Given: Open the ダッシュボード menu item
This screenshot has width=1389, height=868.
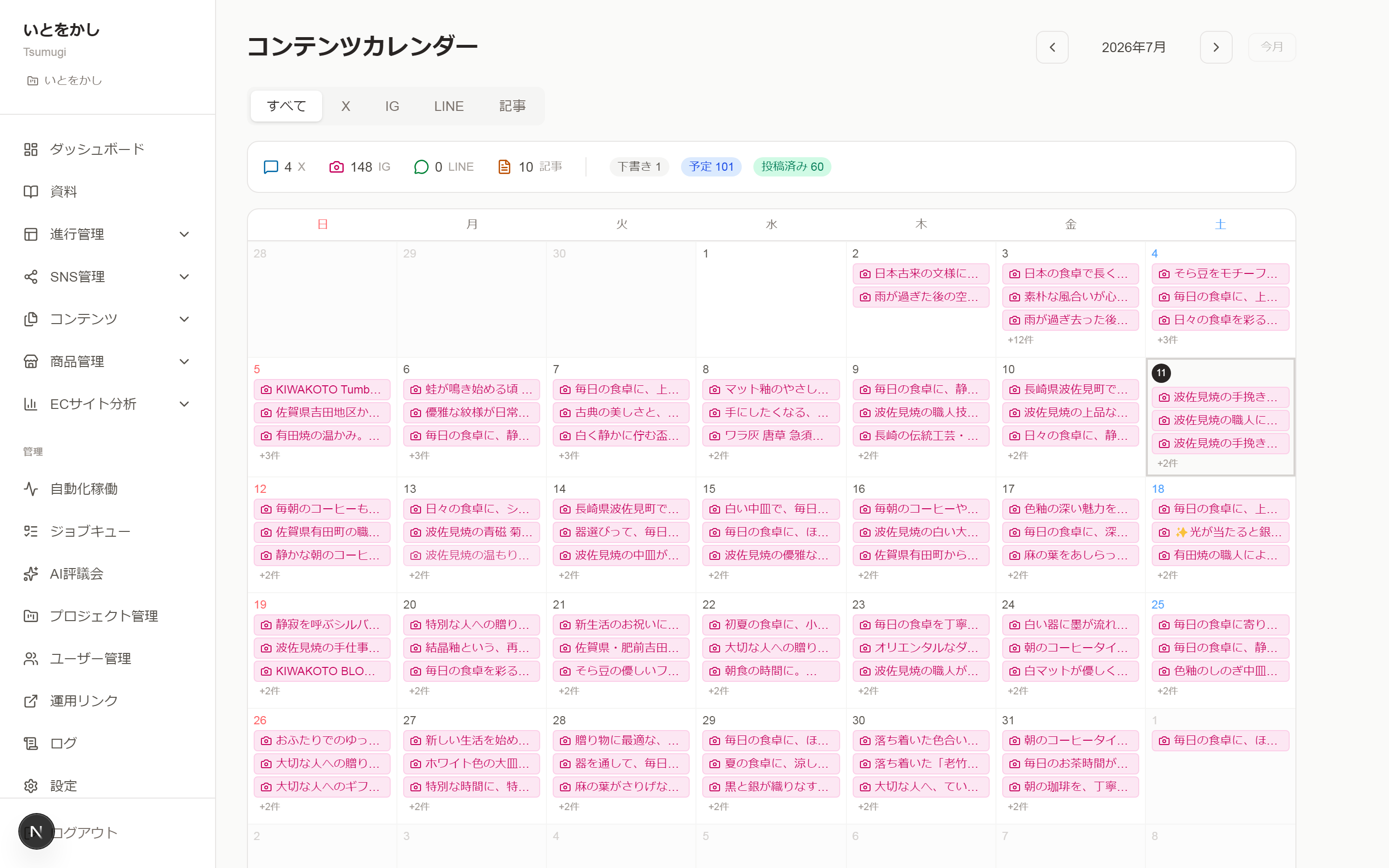Looking at the screenshot, I should coord(108,149).
